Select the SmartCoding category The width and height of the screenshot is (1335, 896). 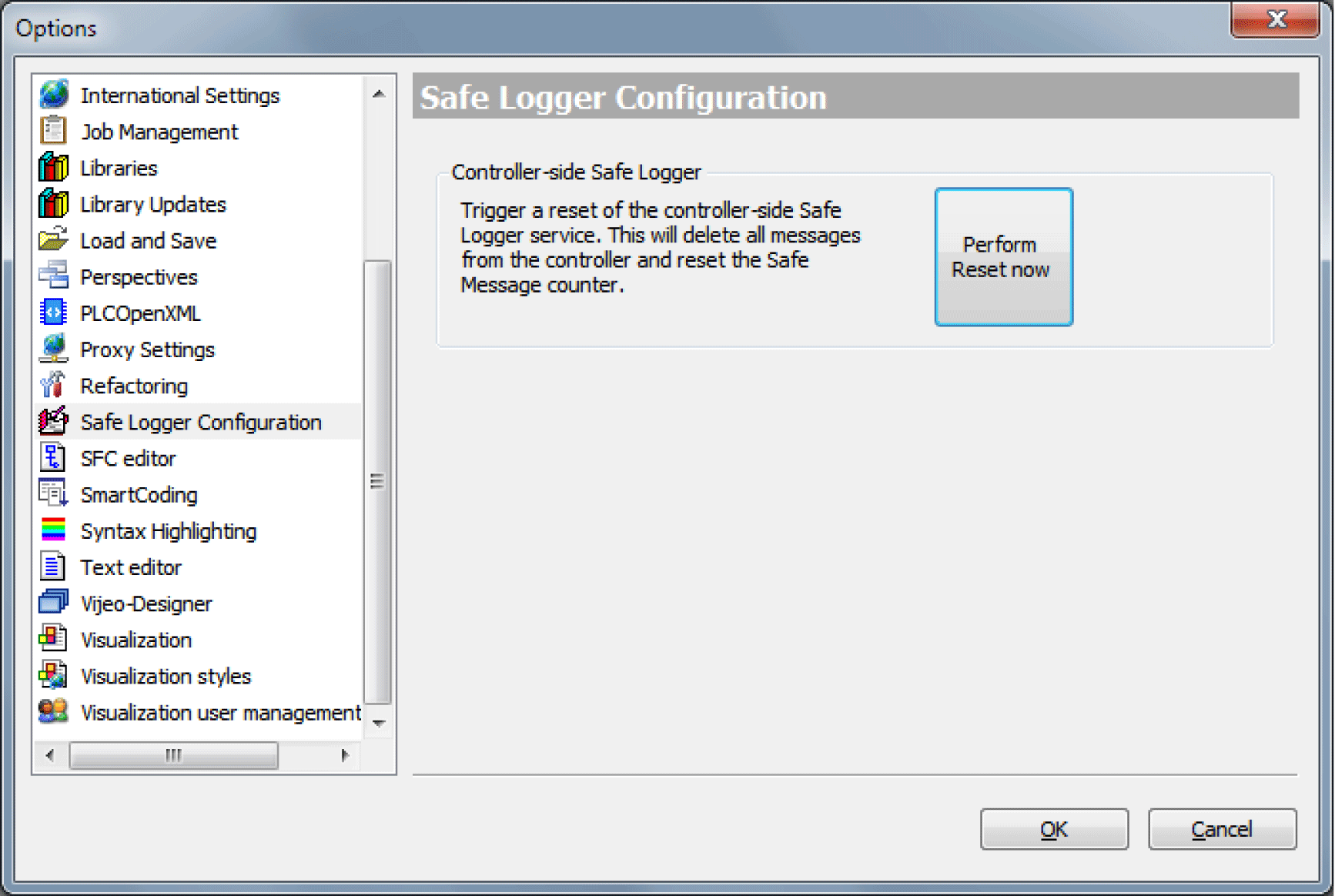pyautogui.click(x=139, y=493)
